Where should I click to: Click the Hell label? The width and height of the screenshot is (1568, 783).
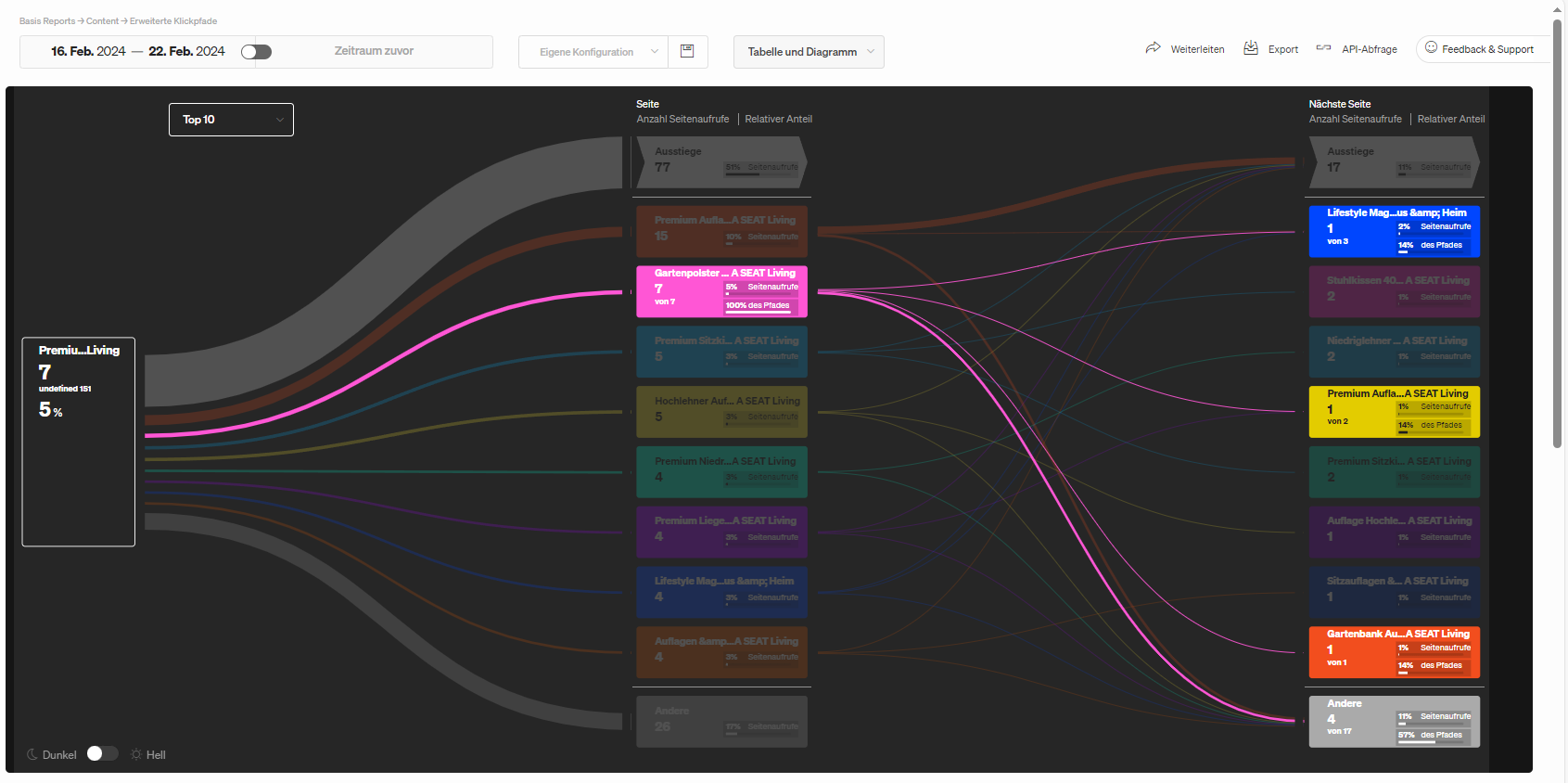coord(156,755)
